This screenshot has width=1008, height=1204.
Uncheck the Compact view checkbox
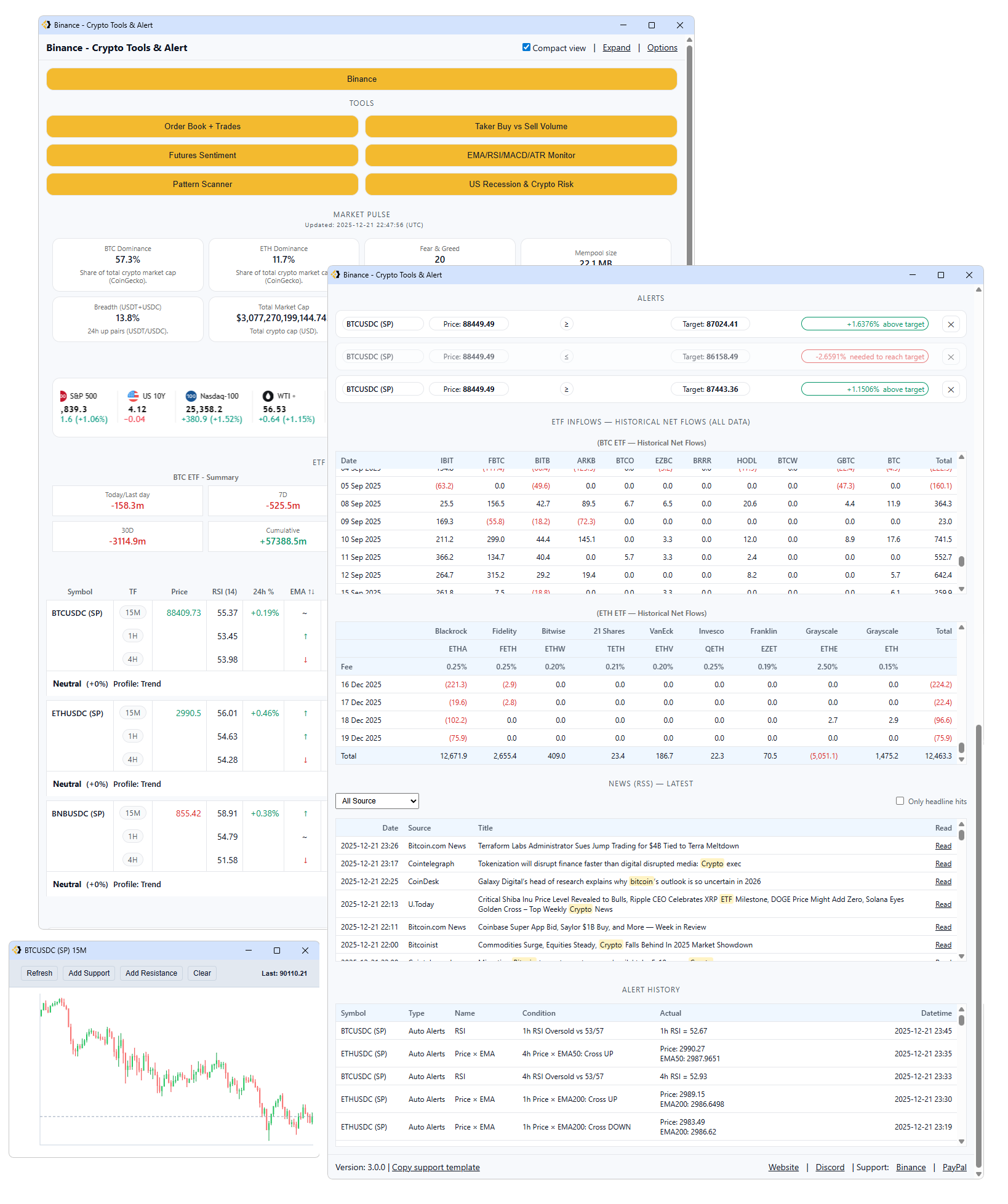pos(526,47)
